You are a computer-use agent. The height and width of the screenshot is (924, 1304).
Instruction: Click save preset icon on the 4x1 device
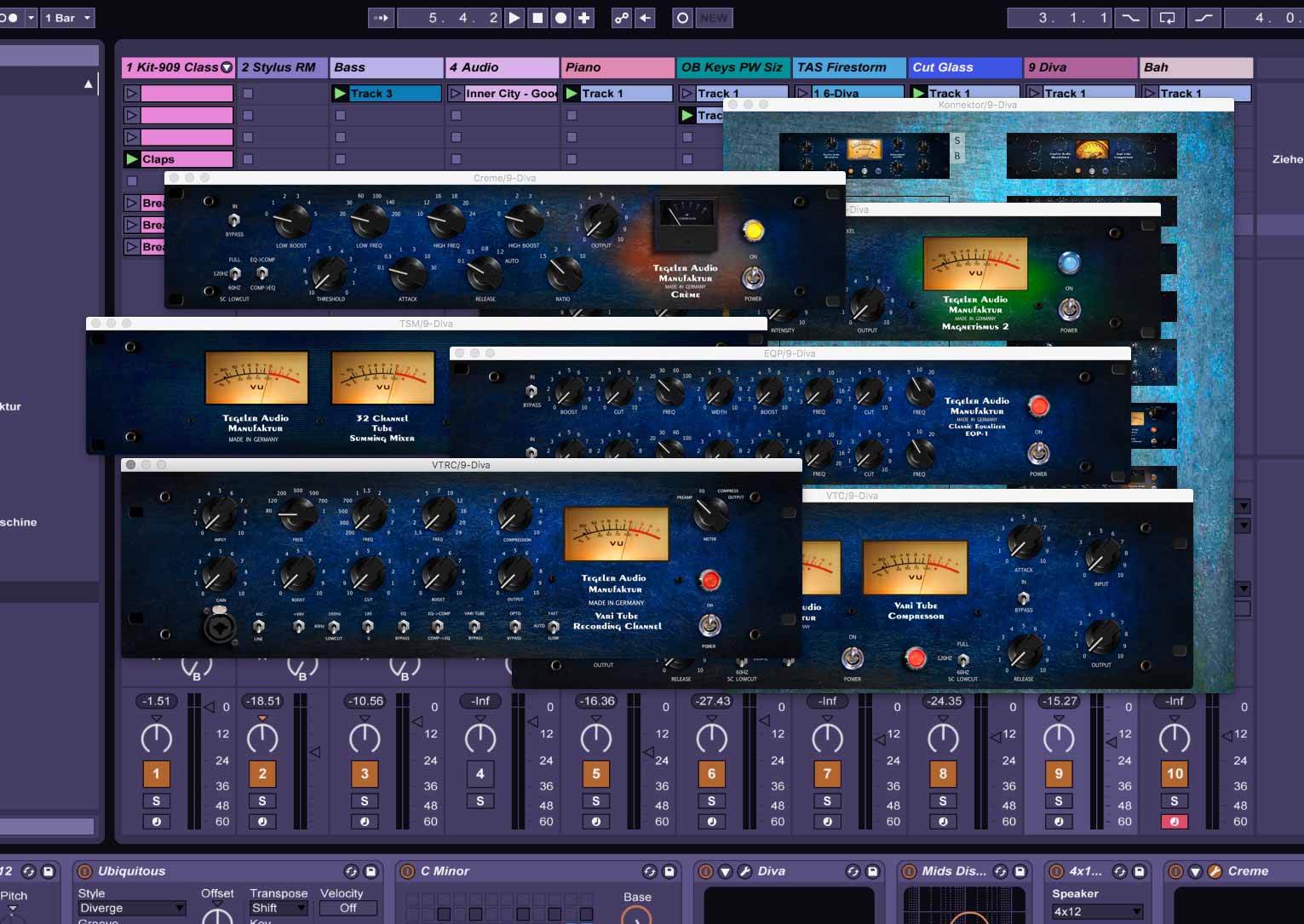pos(1139,871)
